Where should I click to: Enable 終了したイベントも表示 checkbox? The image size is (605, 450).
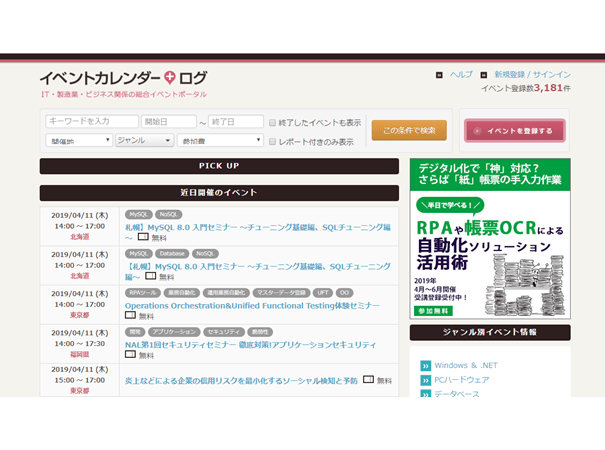click(x=272, y=123)
